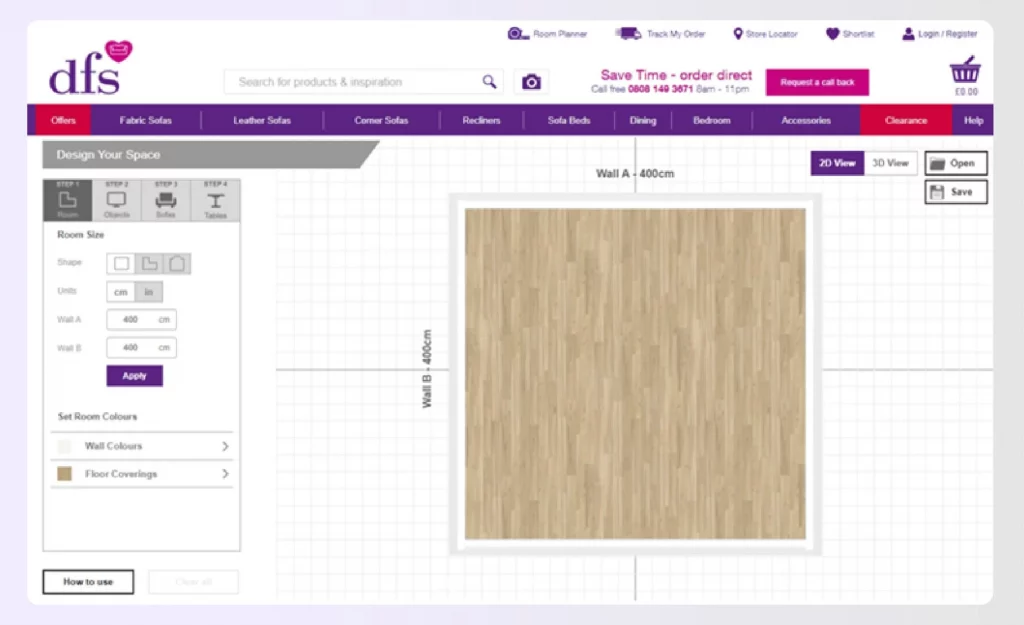Click the camera image search icon
The image size is (1024, 625).
coord(531,82)
